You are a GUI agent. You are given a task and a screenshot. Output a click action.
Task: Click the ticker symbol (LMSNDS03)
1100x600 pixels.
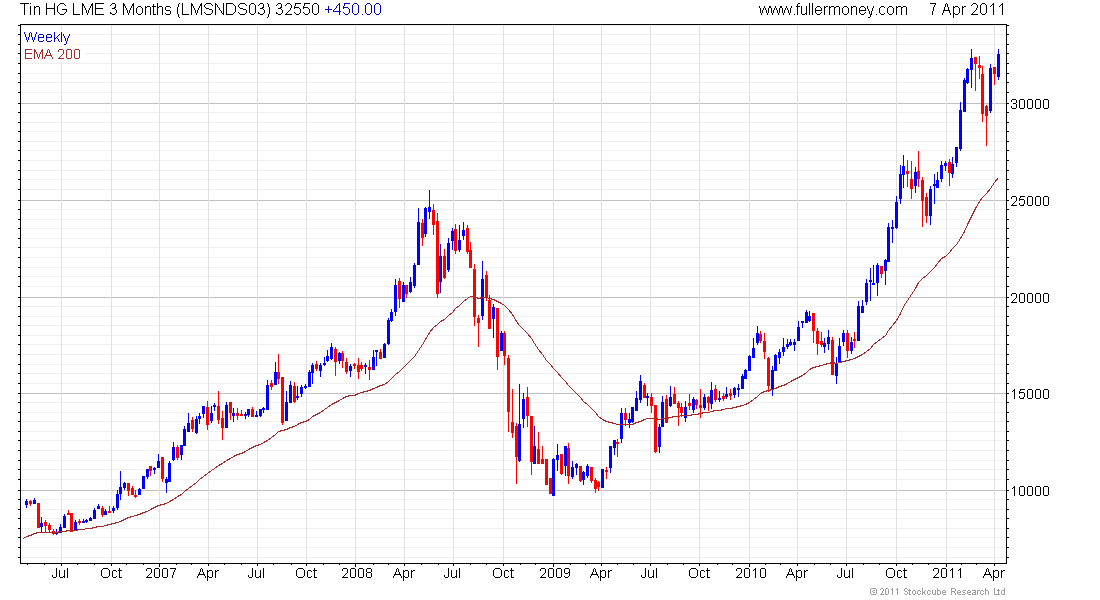click(x=224, y=10)
